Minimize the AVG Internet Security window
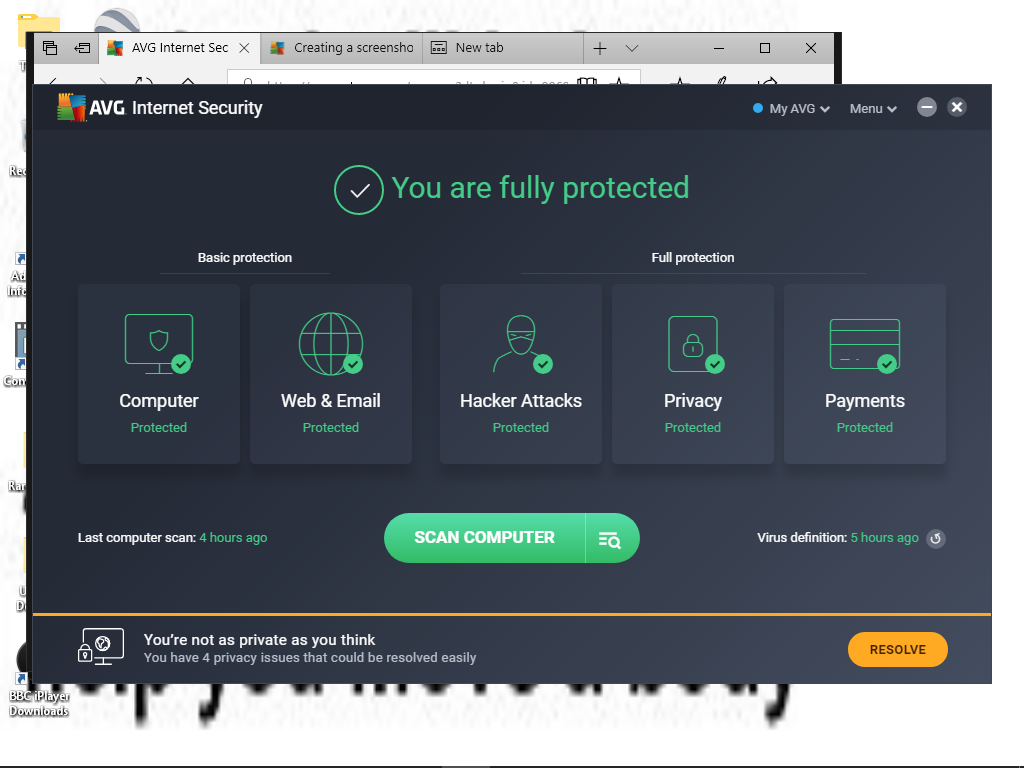The height and width of the screenshot is (768, 1024). (x=927, y=107)
